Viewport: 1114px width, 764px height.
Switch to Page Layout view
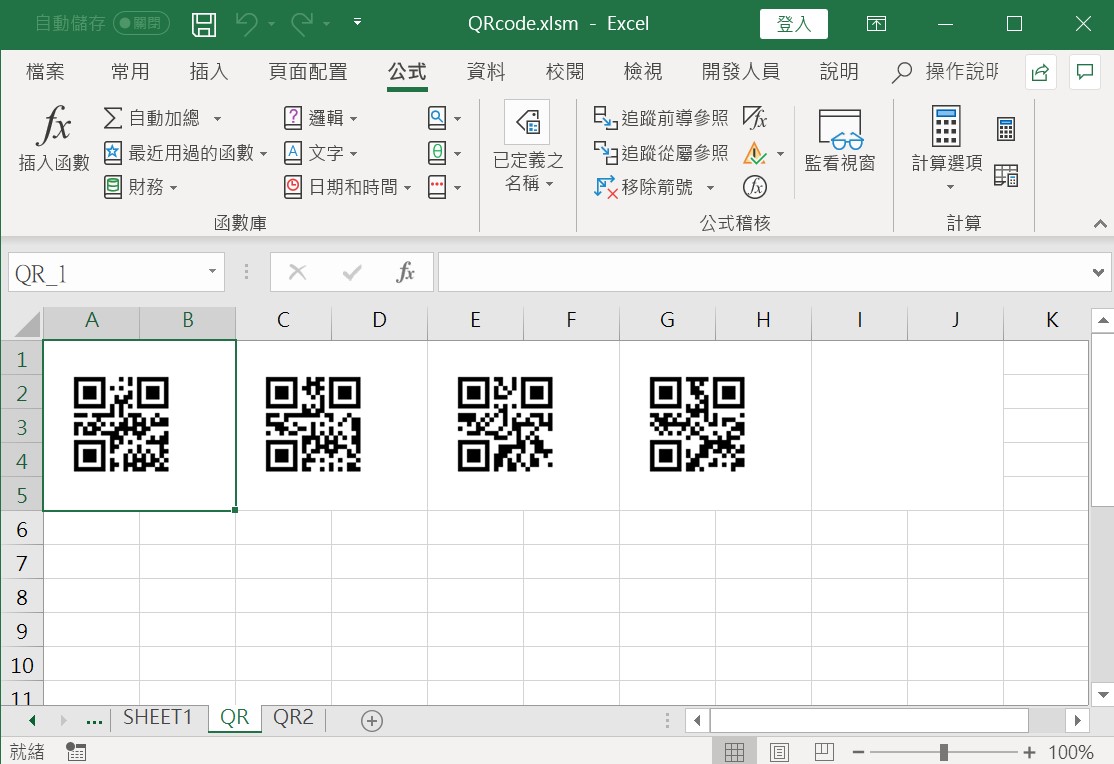click(x=779, y=751)
